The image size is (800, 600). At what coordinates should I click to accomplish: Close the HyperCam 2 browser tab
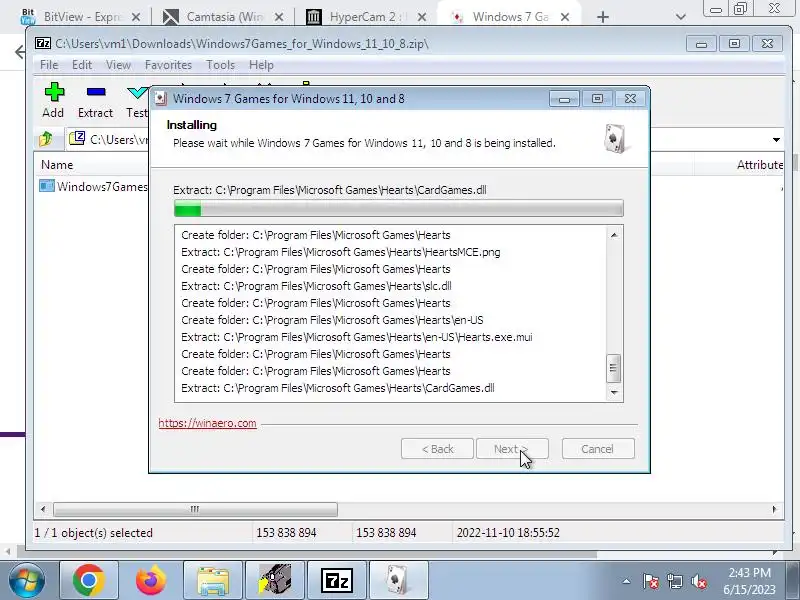tap(421, 17)
